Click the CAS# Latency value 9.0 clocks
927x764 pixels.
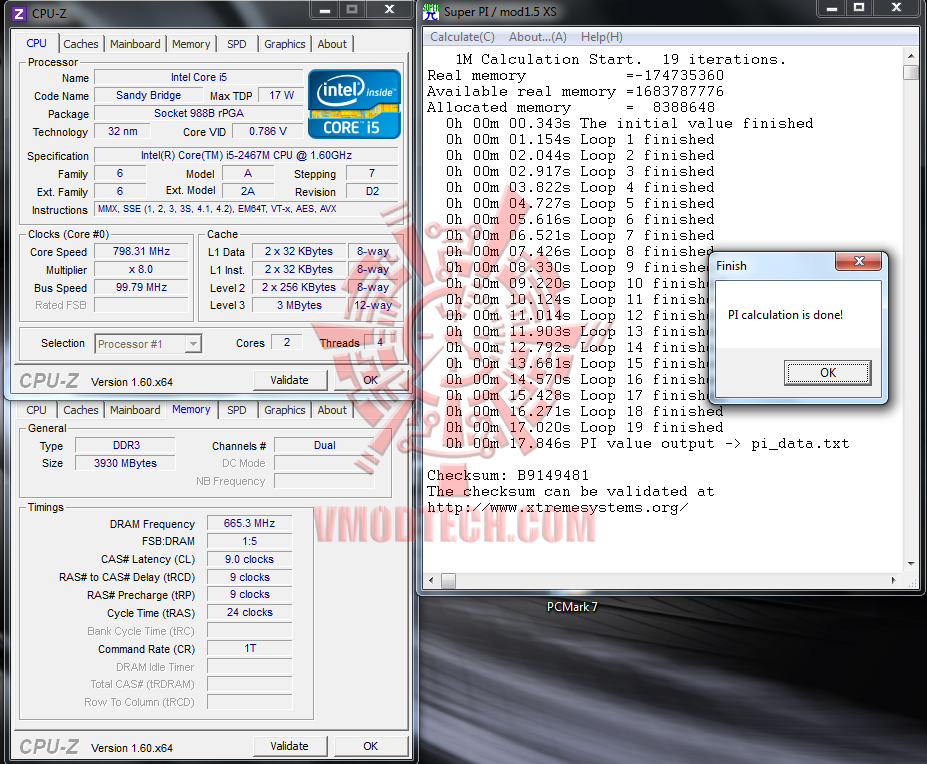click(x=249, y=559)
